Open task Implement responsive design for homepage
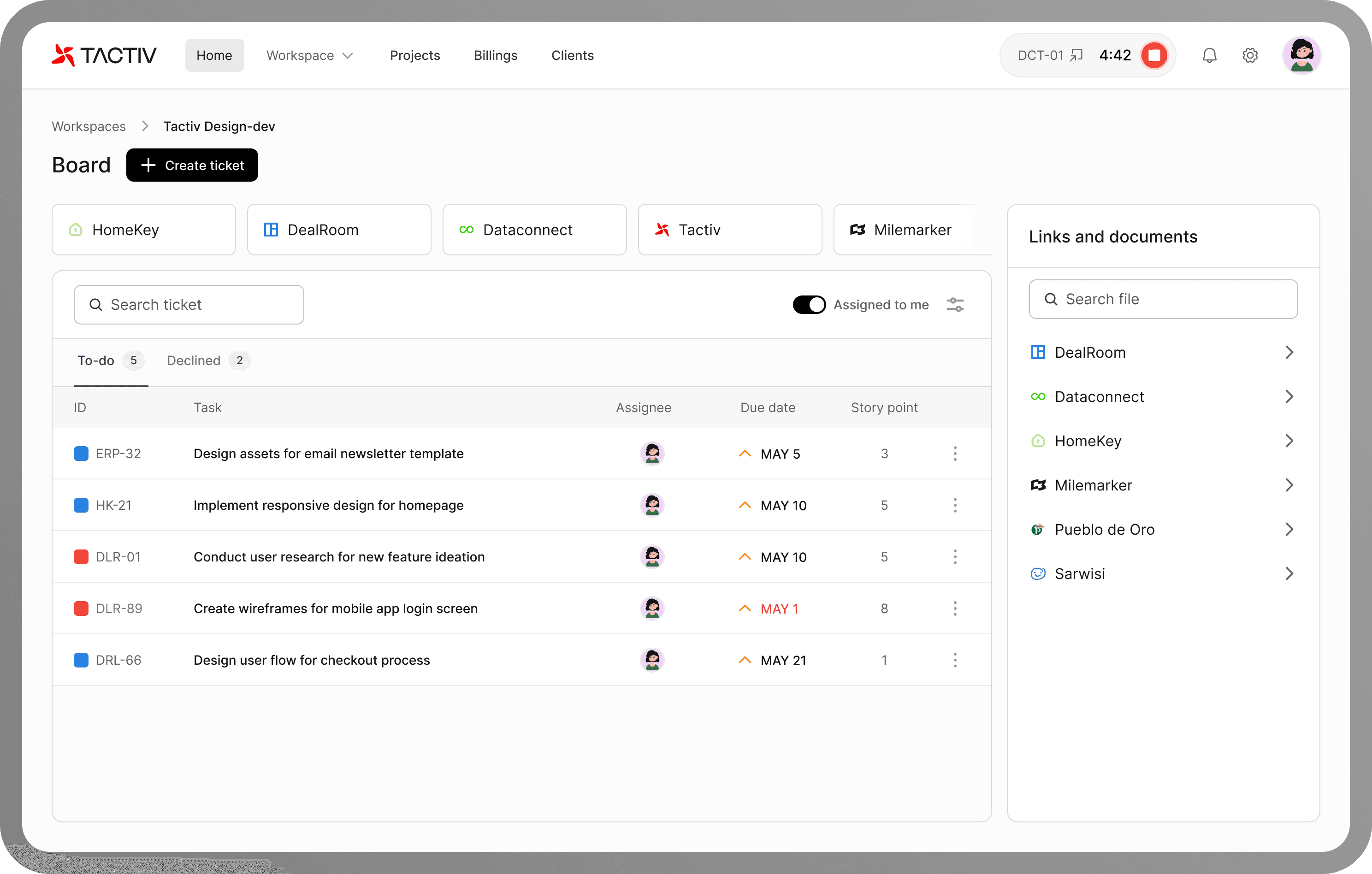This screenshot has width=1372, height=874. point(329,505)
